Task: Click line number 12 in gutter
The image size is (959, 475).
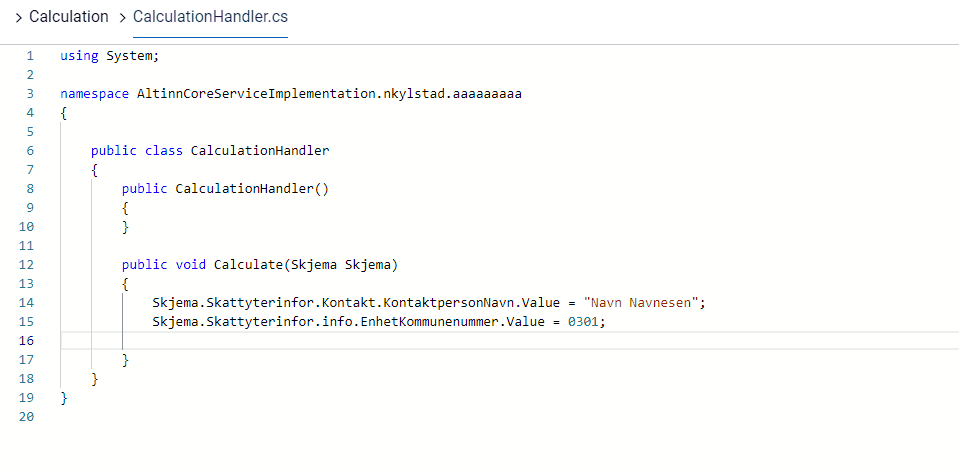Action: tap(27, 264)
